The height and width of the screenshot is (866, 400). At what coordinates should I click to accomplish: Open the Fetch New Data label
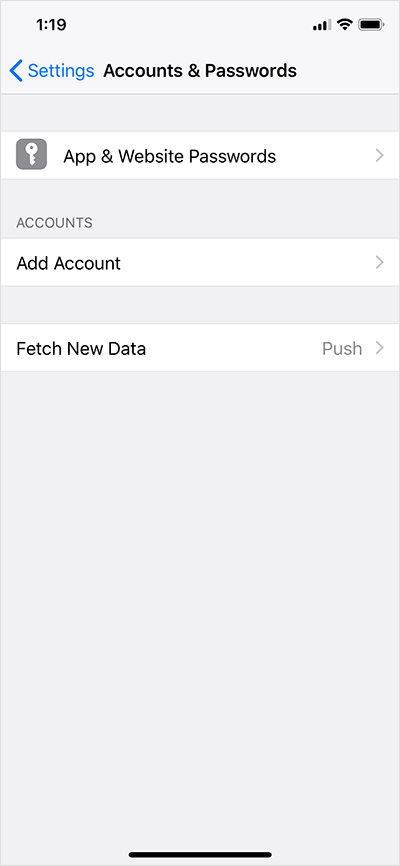pos(81,348)
